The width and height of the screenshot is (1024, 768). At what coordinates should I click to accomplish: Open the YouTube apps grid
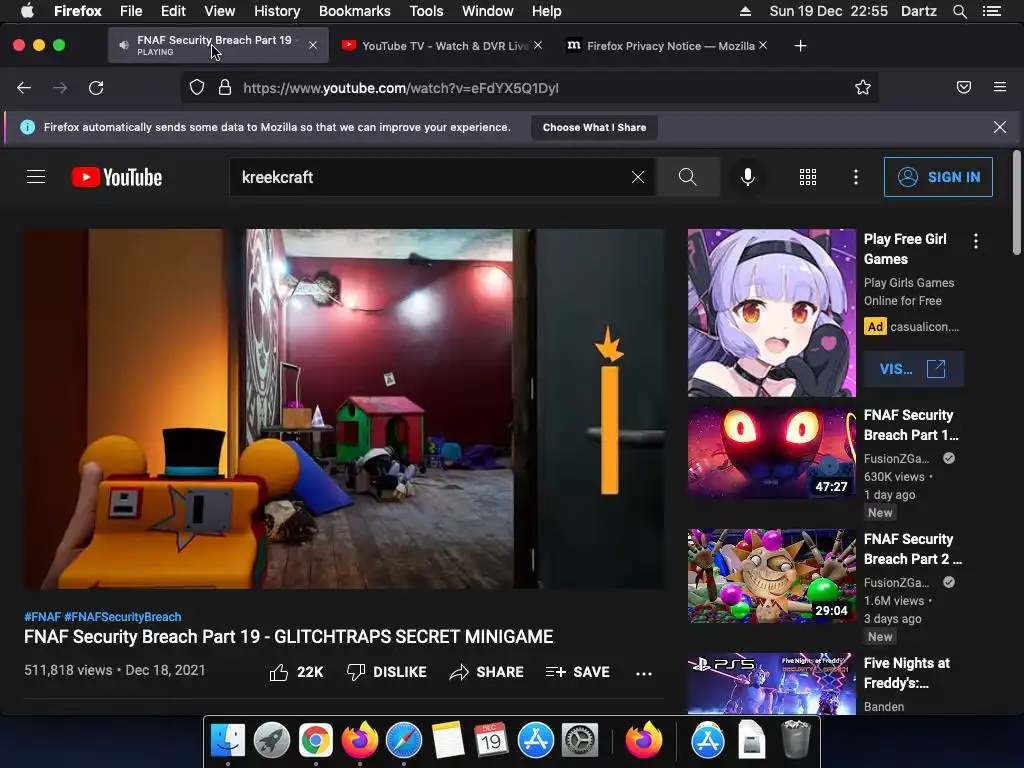pos(808,177)
